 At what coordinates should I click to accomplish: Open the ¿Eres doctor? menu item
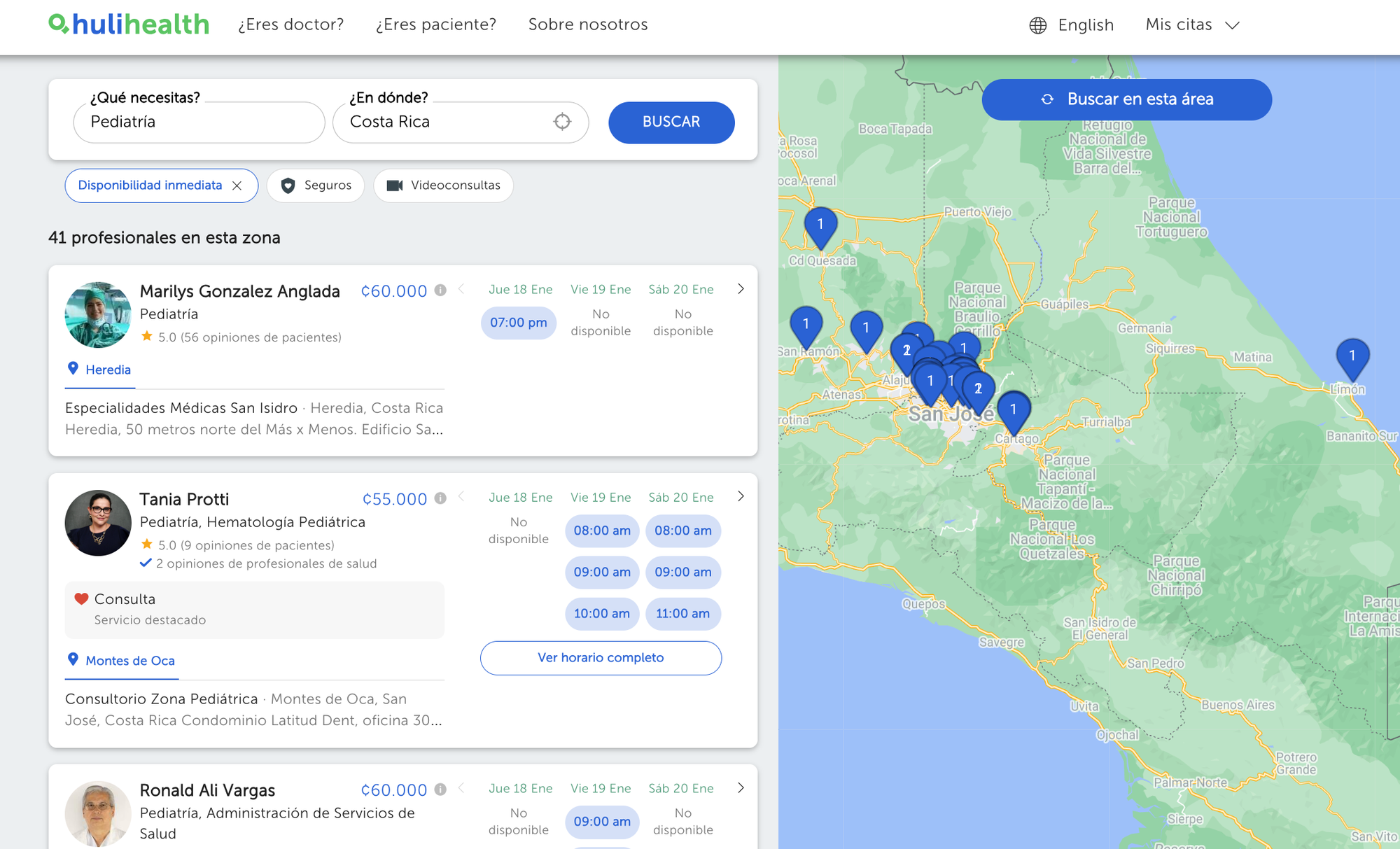290,24
